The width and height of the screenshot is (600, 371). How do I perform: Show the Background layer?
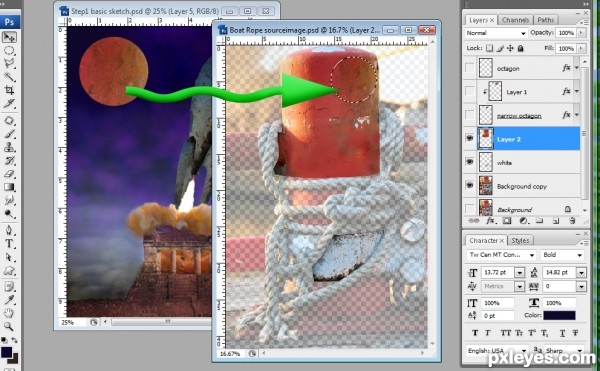[x=470, y=209]
